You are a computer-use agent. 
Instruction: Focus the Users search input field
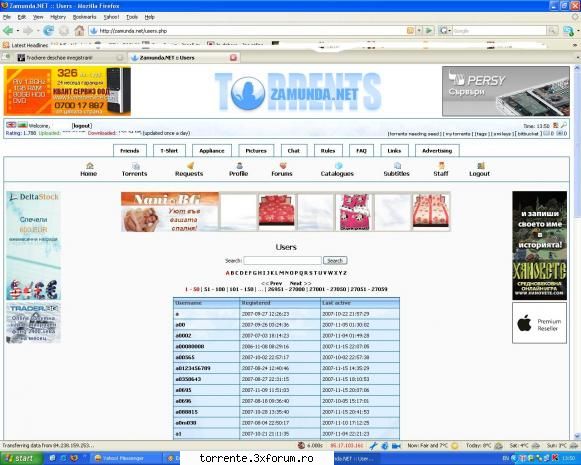(282, 260)
